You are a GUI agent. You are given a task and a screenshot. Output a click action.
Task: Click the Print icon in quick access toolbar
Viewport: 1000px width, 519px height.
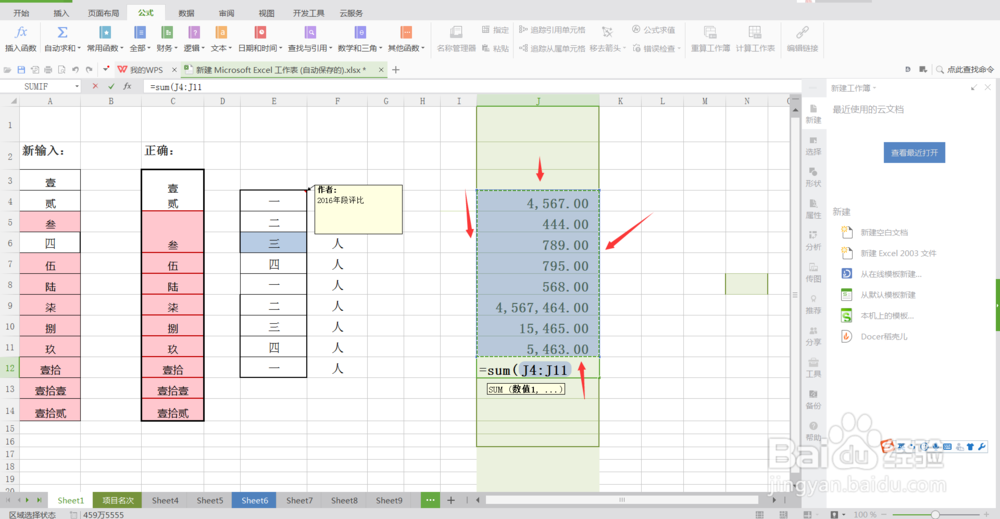pos(48,69)
